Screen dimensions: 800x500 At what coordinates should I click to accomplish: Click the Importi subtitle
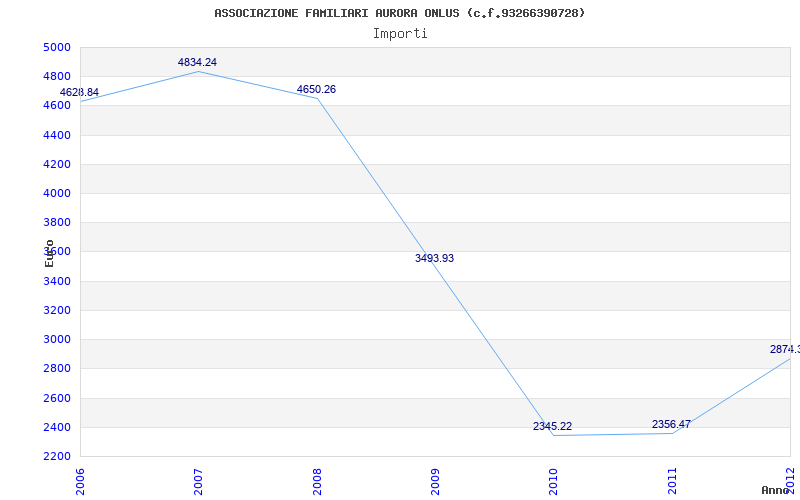(x=400, y=34)
